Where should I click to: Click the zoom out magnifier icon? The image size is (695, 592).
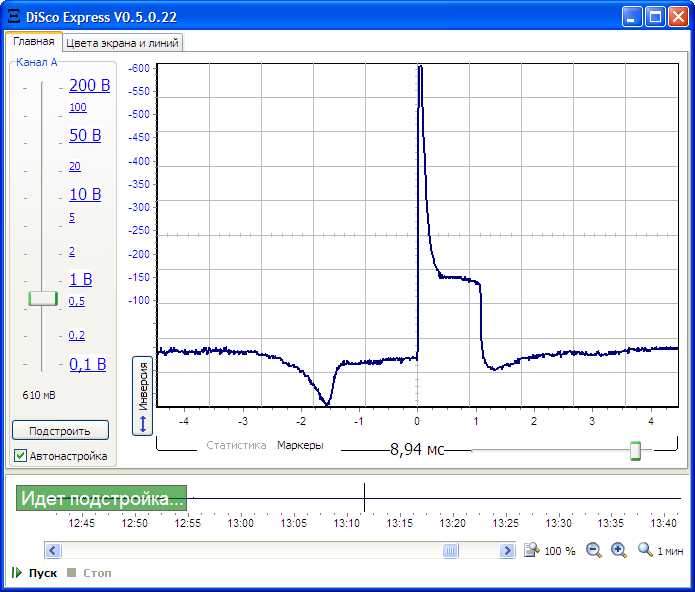594,550
